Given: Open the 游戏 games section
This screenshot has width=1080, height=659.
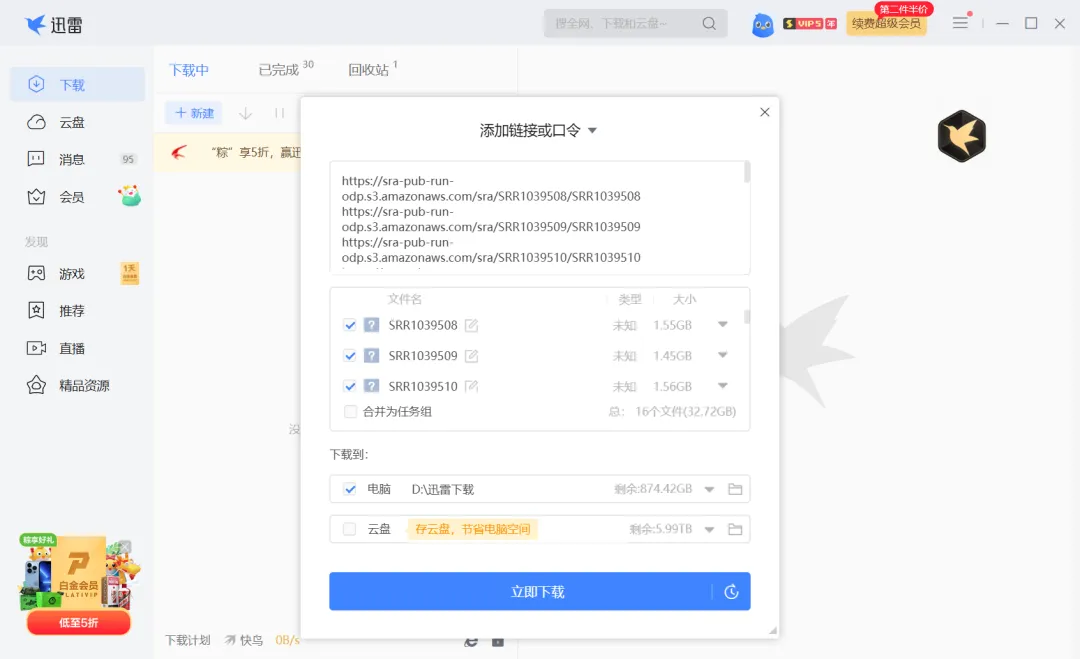Looking at the screenshot, I should coord(77,274).
